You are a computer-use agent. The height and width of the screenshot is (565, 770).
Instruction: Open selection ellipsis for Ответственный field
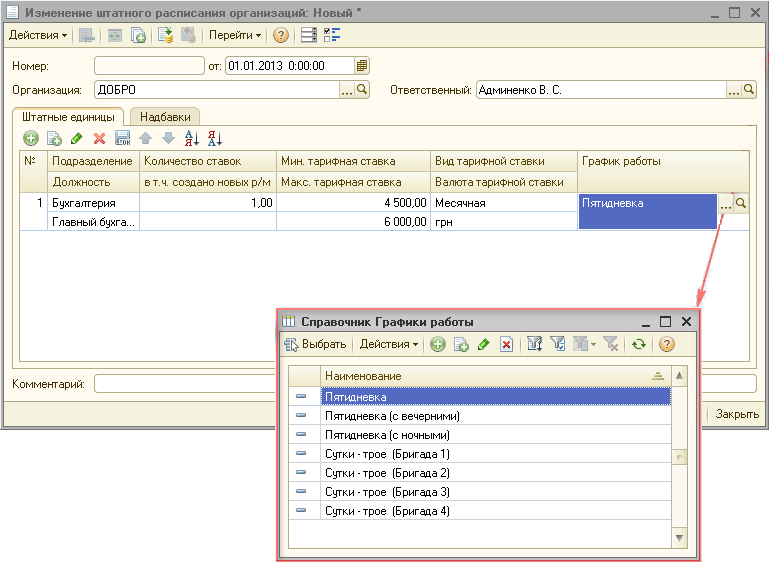(734, 90)
